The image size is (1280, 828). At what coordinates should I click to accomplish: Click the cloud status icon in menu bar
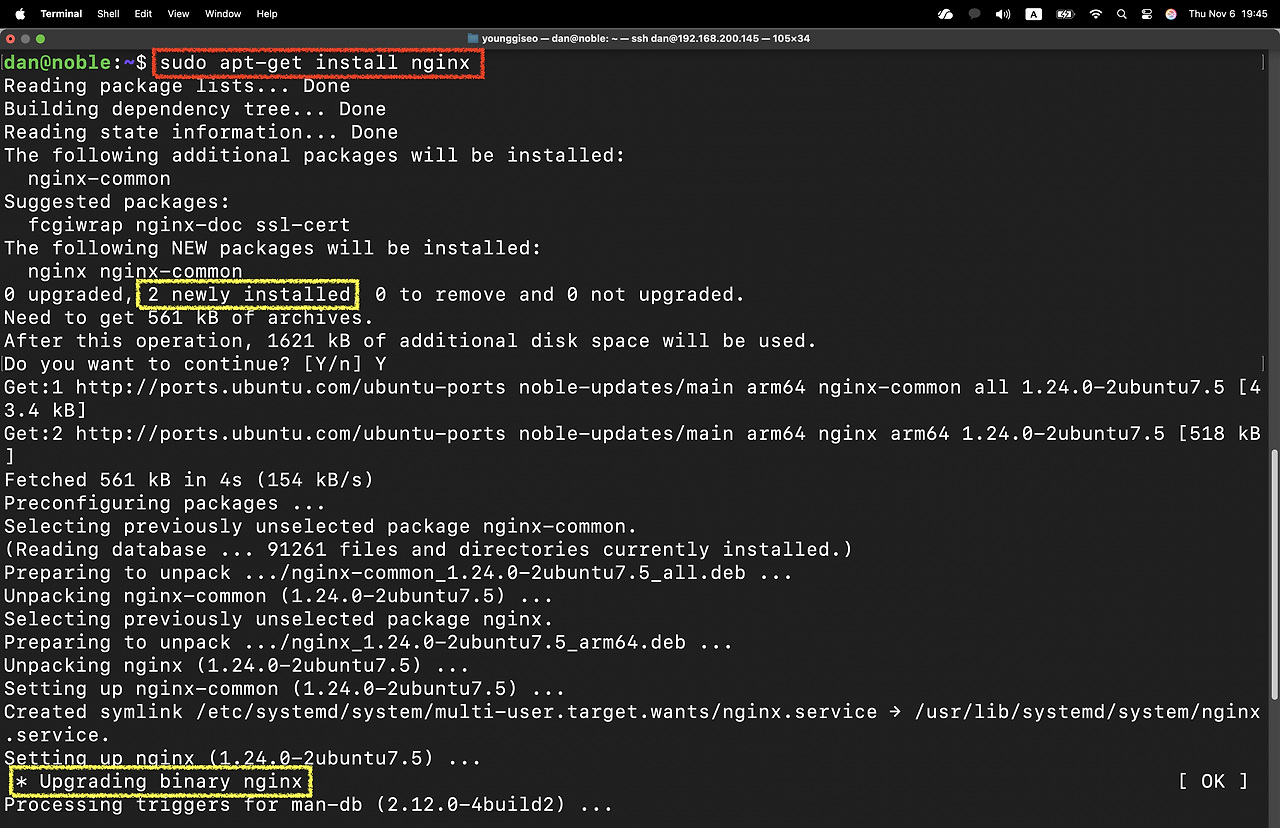coord(945,14)
